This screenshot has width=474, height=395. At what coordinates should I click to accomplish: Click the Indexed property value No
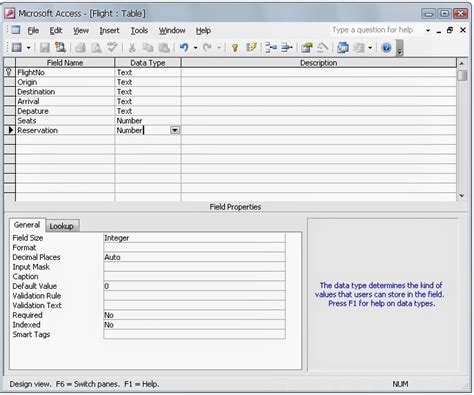(x=194, y=325)
